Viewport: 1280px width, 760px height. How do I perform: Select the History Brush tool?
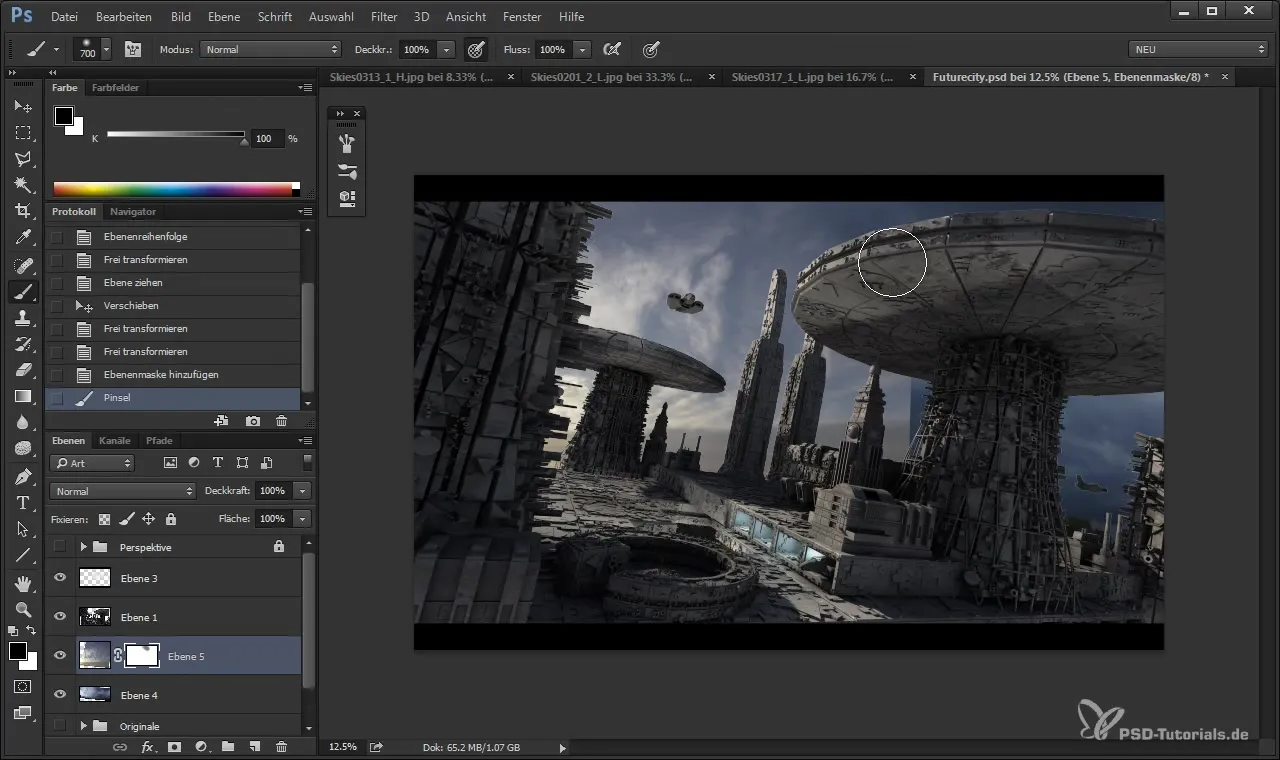(23, 344)
